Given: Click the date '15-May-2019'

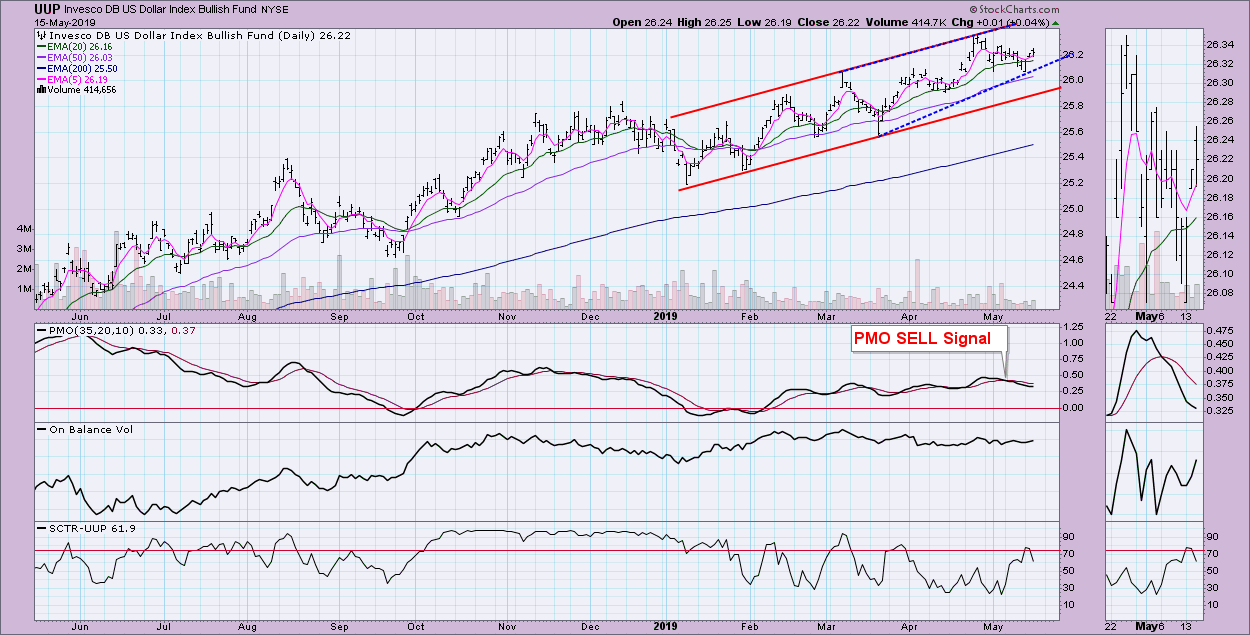Looking at the screenshot, I should (x=64, y=22).
